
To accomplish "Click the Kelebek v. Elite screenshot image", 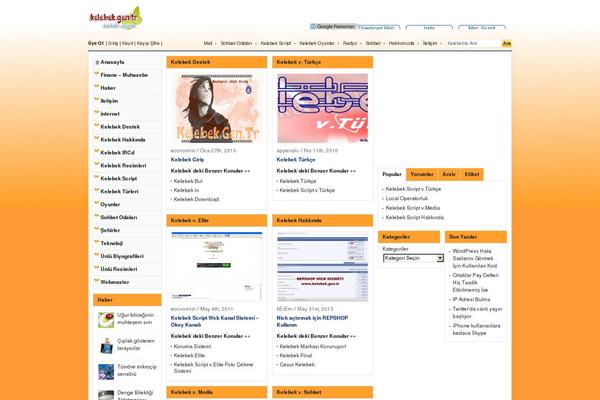I will [x=217, y=267].
